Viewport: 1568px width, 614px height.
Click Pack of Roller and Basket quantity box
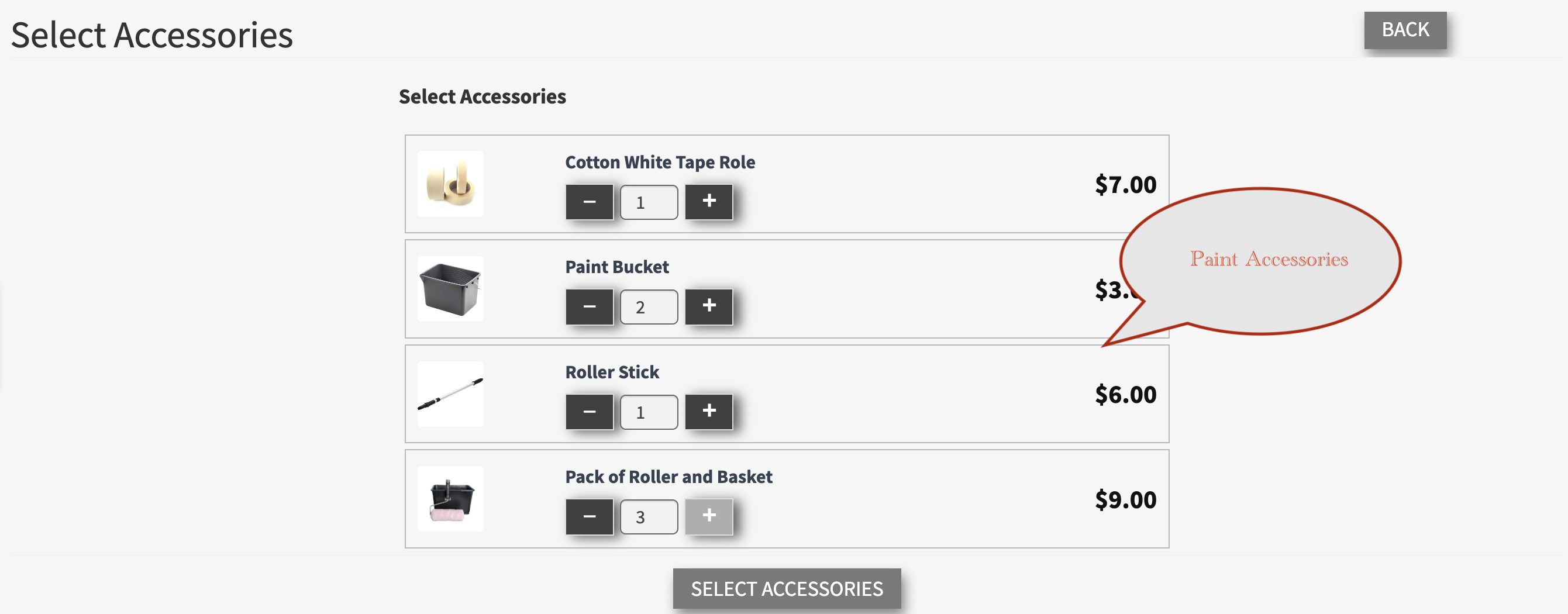(x=648, y=516)
